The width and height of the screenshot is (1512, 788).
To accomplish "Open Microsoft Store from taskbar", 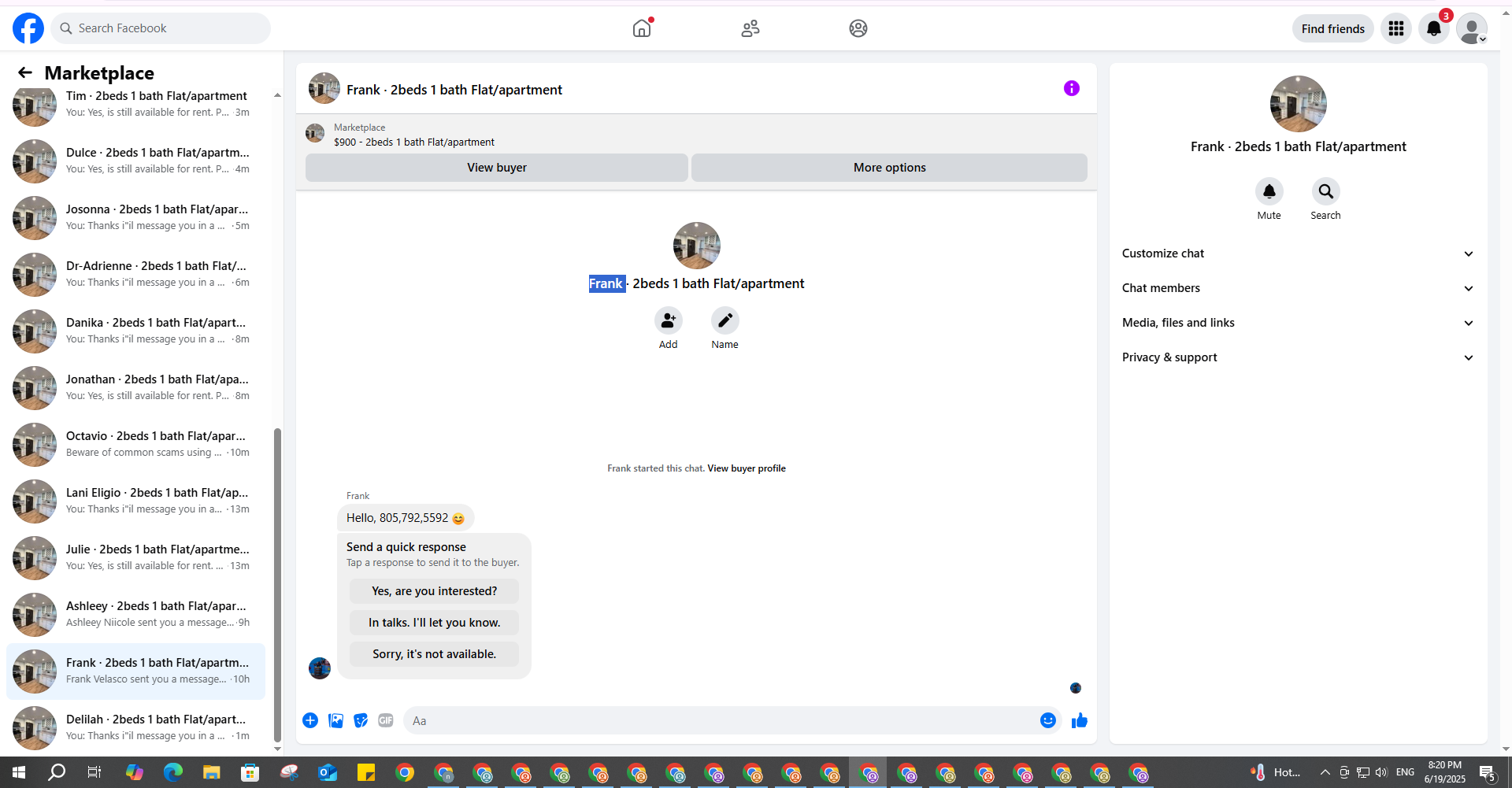I will pos(250,772).
